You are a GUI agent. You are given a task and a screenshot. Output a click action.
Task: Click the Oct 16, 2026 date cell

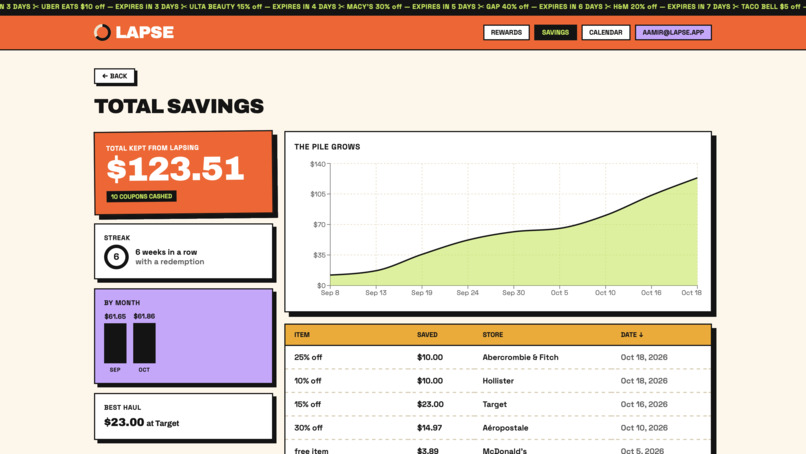tap(644, 405)
